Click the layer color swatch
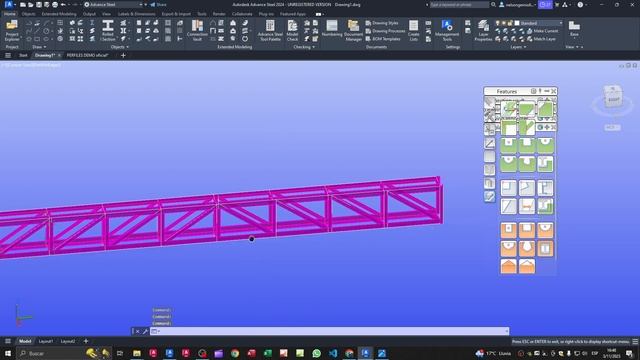Image resolution: width=640 pixels, height=360 pixels. pyautogui.click(x=517, y=23)
